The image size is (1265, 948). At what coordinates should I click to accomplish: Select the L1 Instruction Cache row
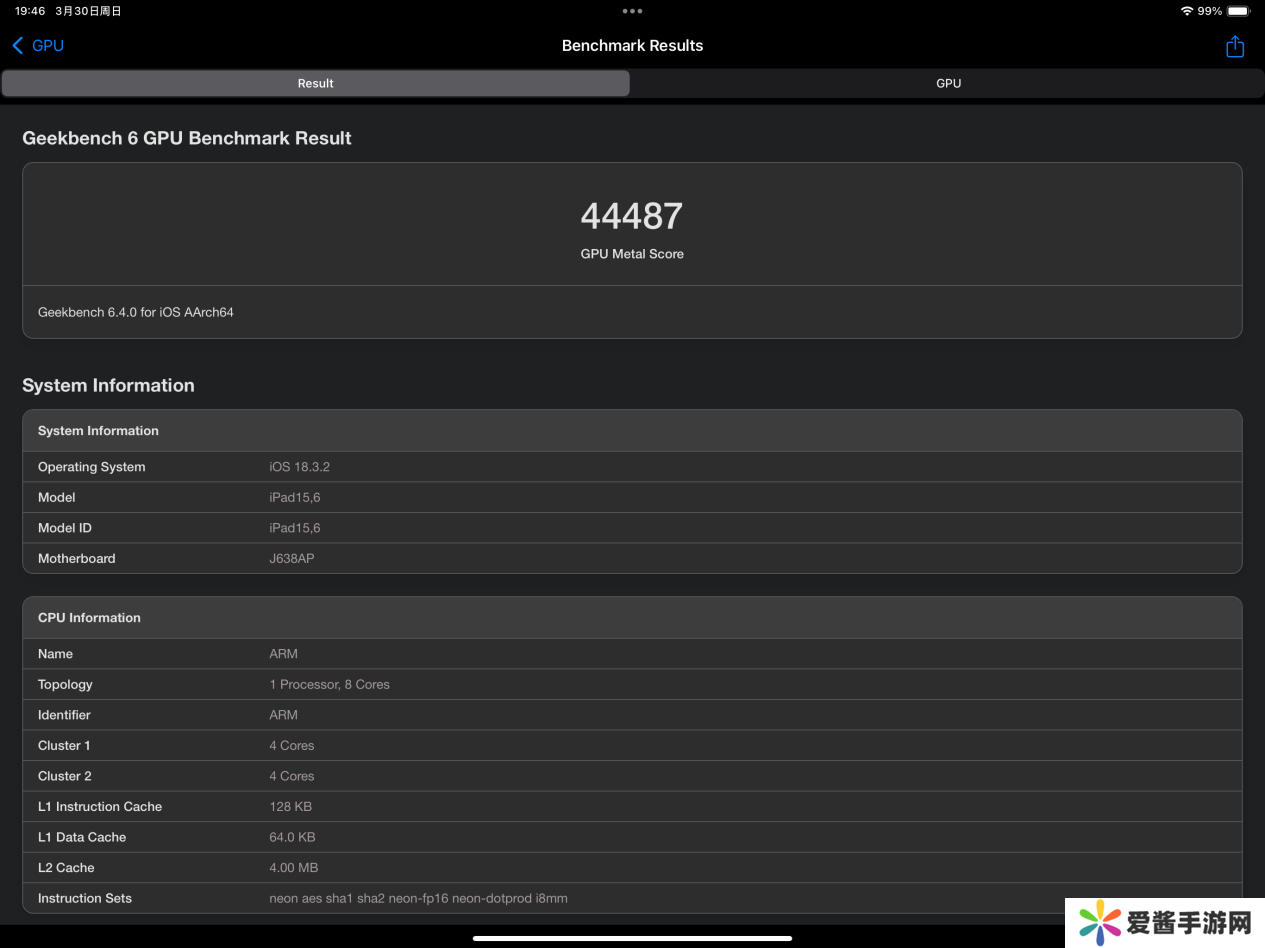click(632, 806)
